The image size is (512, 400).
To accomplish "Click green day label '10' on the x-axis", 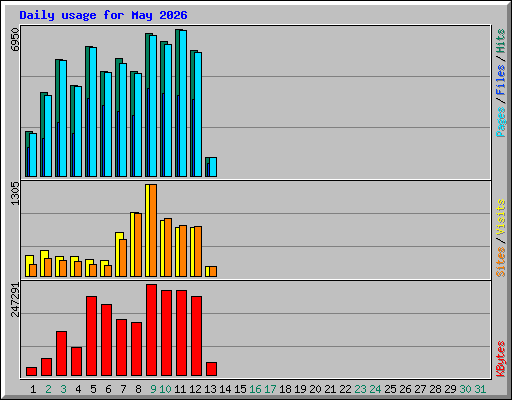I will pos(165,389).
